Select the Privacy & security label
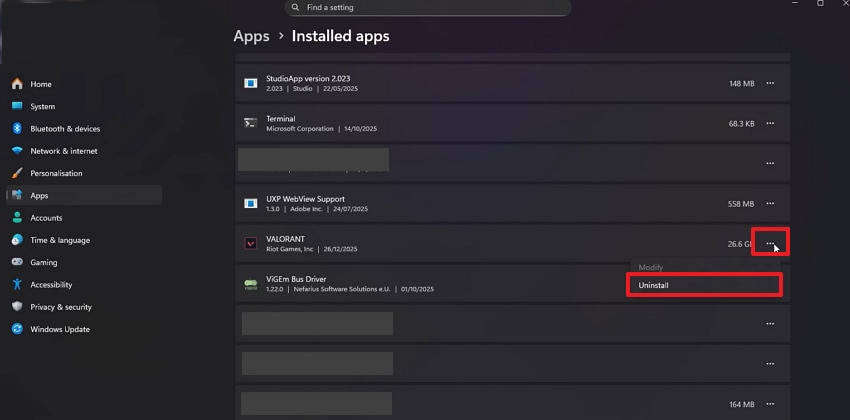850x420 pixels. pos(61,307)
